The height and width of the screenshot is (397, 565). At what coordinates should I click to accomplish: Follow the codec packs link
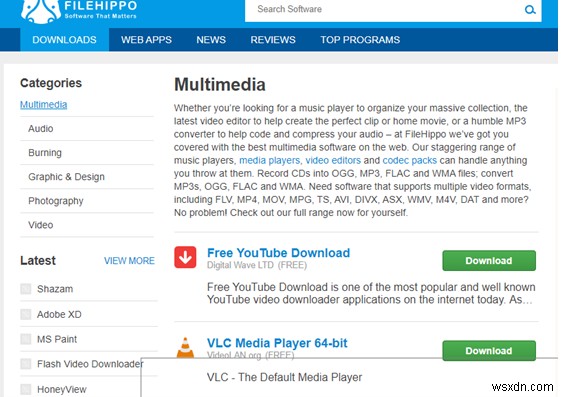[410, 160]
